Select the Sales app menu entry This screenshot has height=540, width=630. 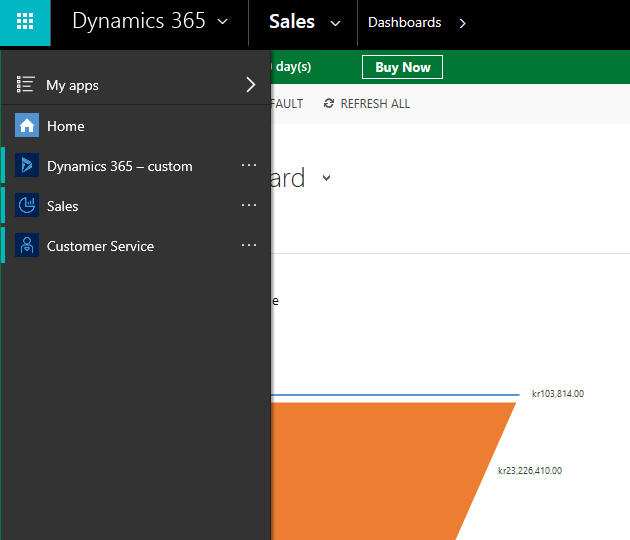pyautogui.click(x=63, y=206)
